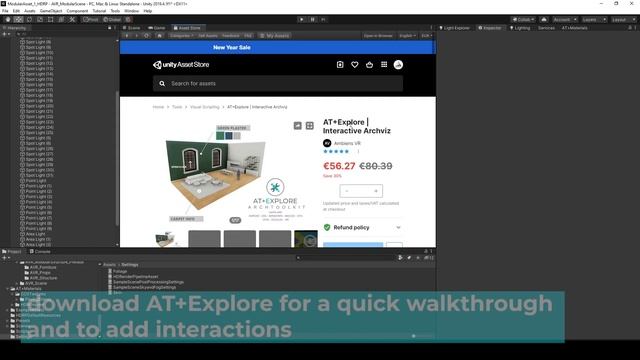Open the Collab dropdown

coord(523,20)
